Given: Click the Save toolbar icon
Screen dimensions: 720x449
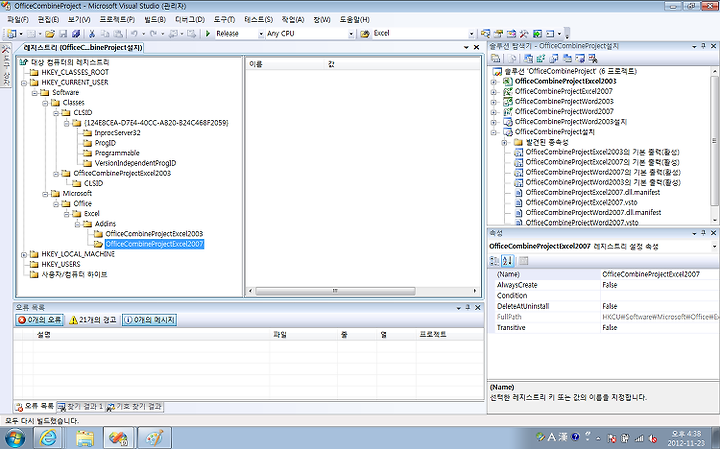Looking at the screenshot, I should pyautogui.click(x=63, y=34).
